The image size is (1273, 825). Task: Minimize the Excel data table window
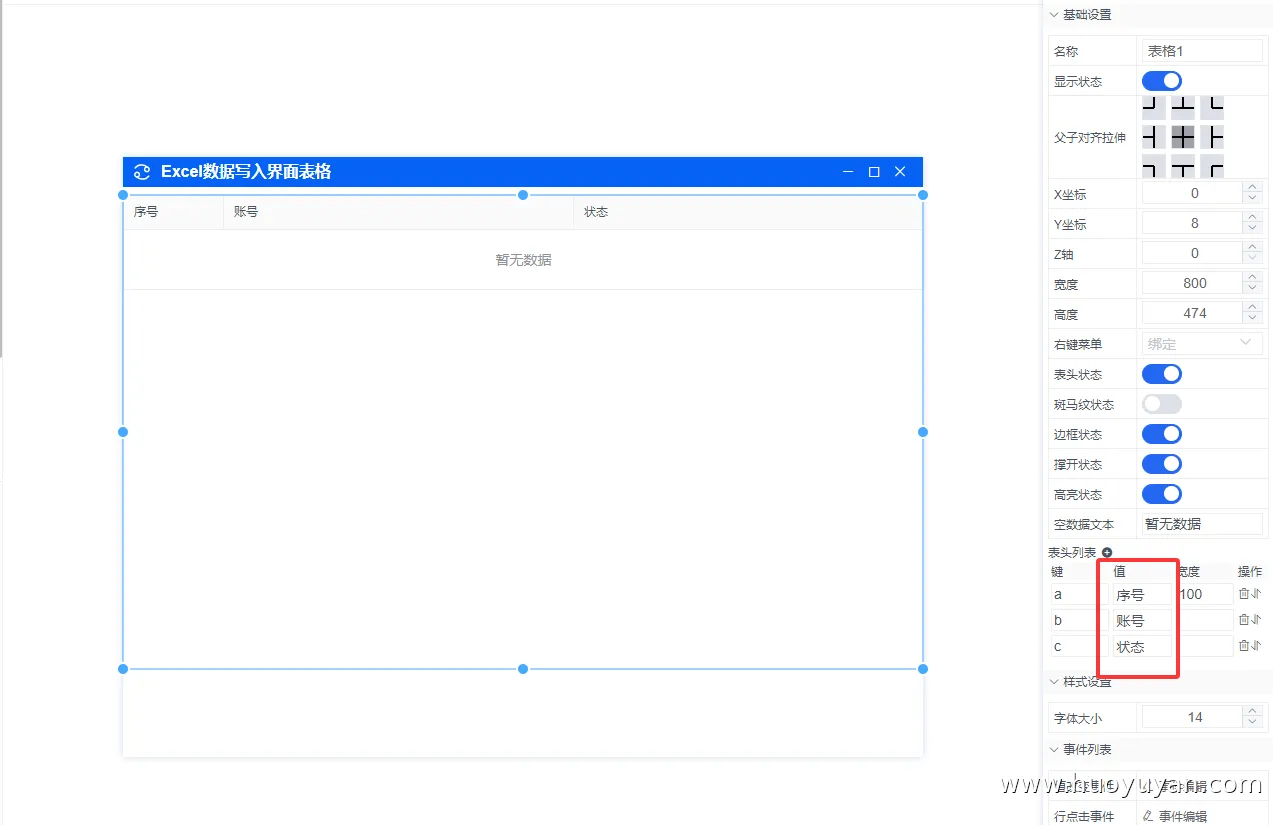[848, 172]
